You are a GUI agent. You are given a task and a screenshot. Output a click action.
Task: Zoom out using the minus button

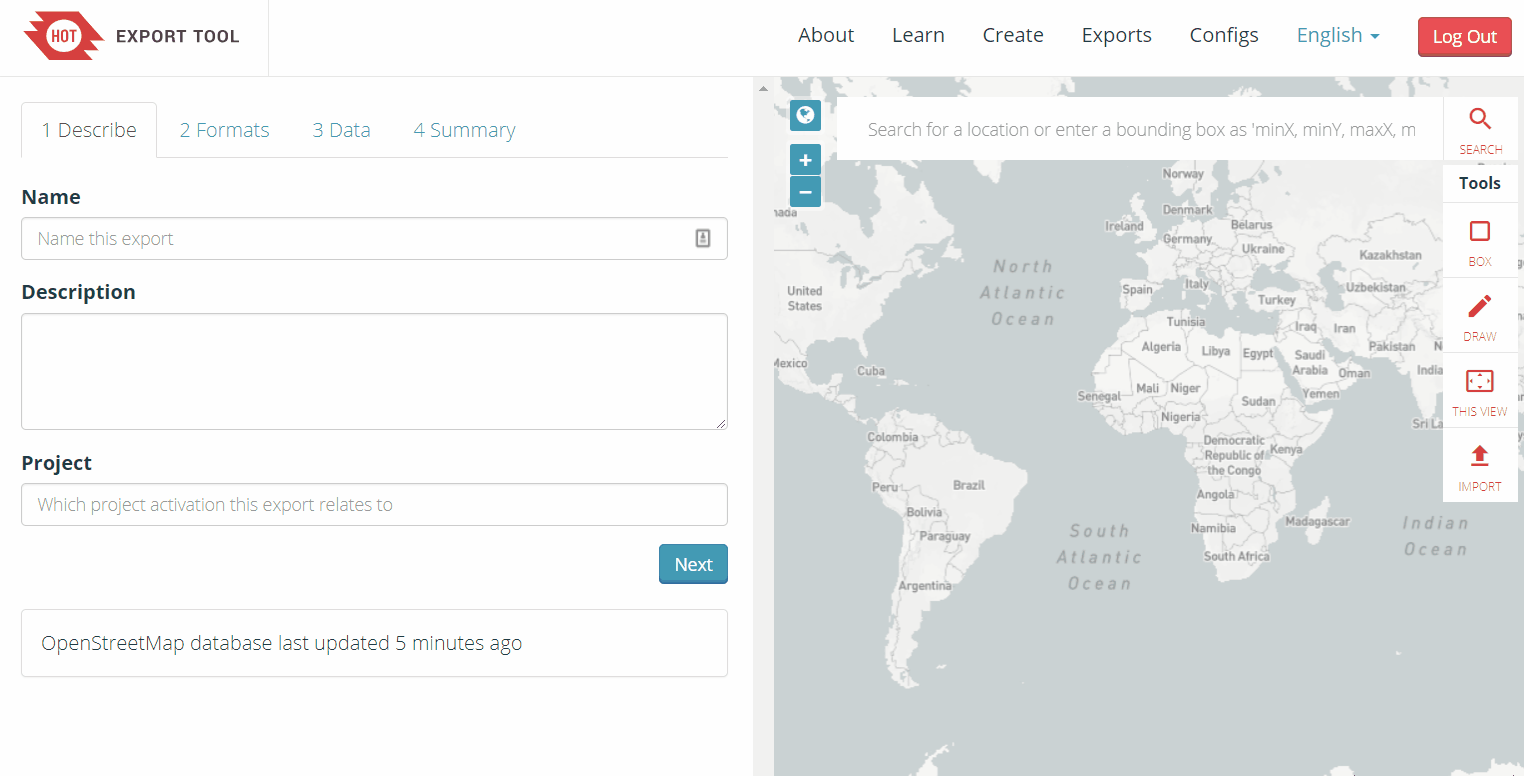[x=805, y=191]
